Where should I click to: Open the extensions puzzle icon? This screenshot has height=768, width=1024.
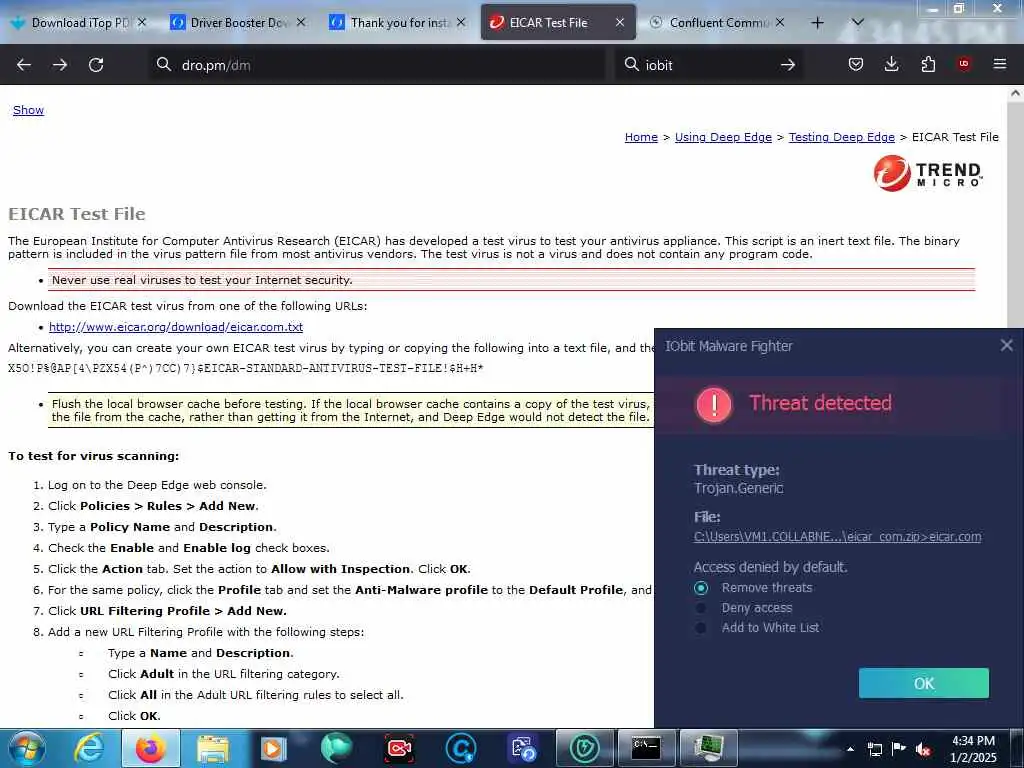928,64
